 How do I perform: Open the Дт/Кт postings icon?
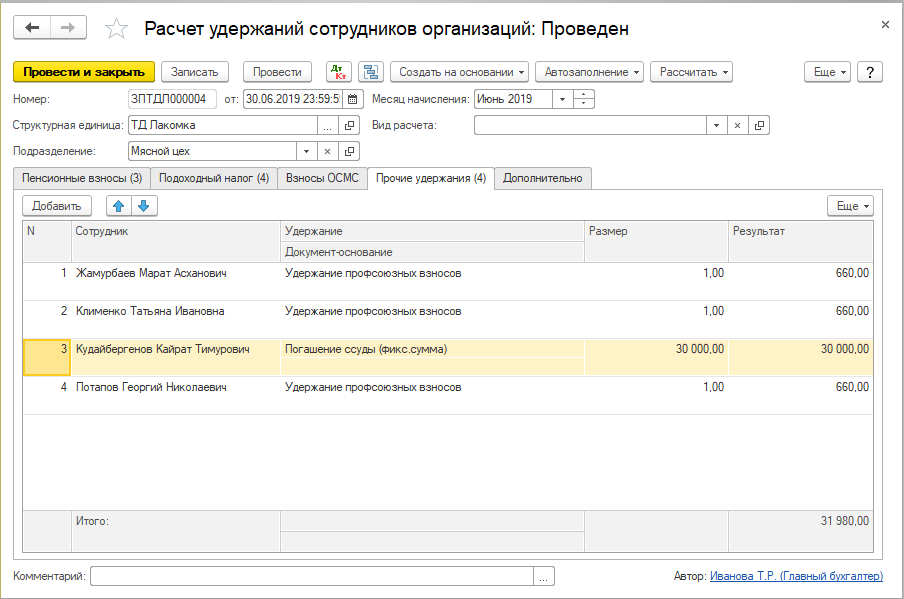pos(339,72)
